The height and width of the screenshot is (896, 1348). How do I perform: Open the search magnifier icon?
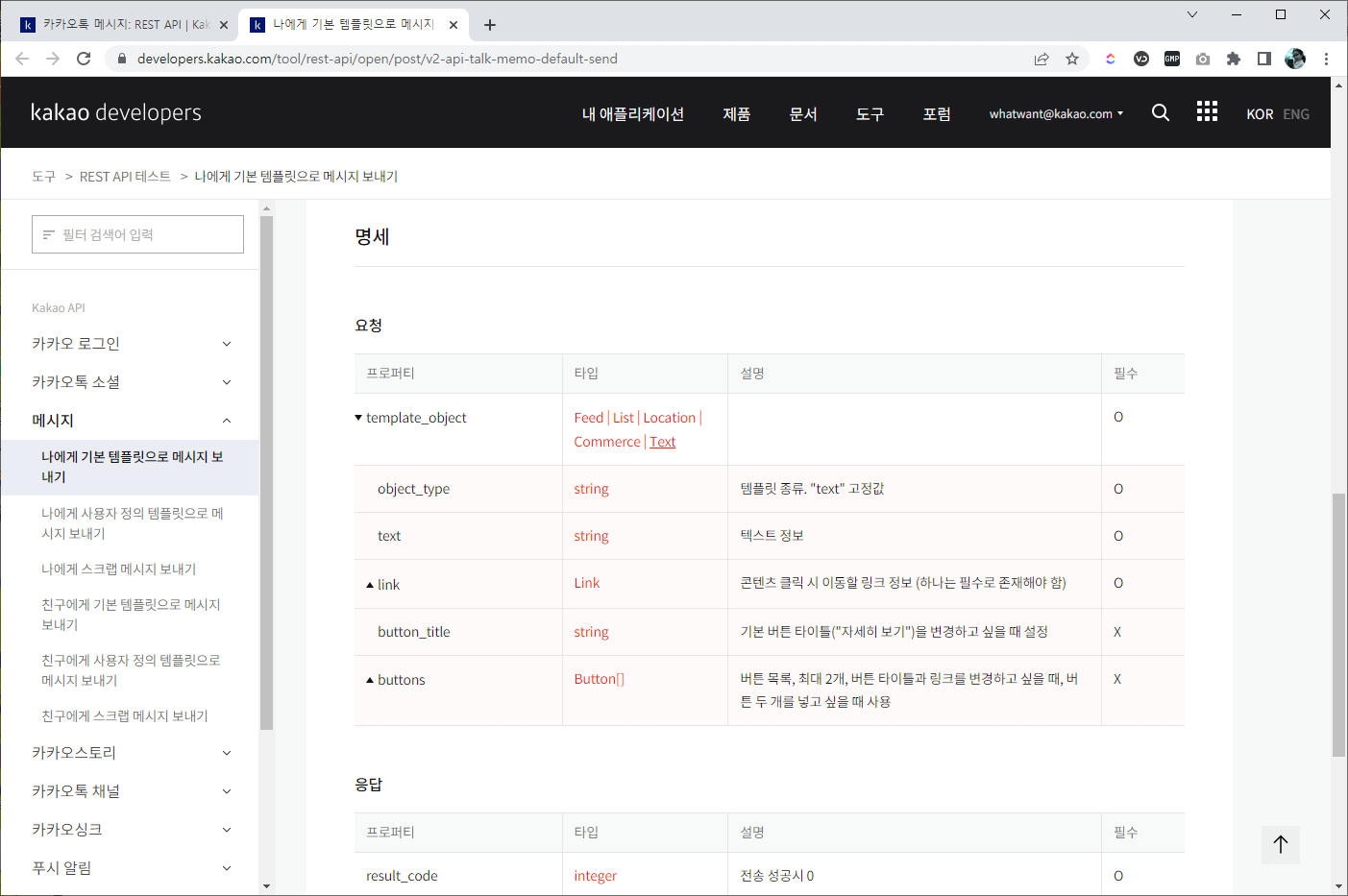point(1161,112)
